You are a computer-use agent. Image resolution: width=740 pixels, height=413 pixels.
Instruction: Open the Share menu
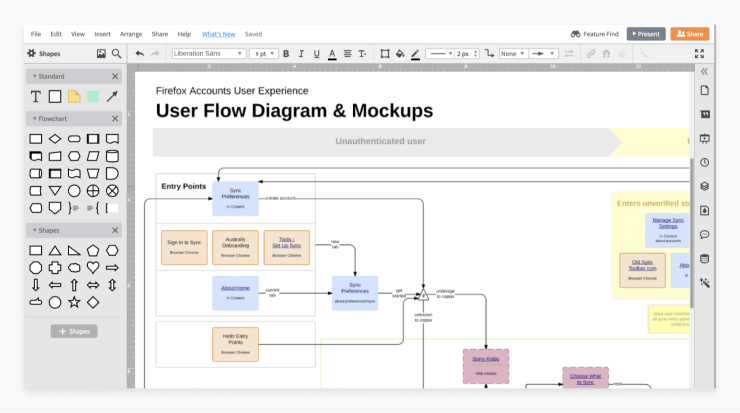[160, 34]
